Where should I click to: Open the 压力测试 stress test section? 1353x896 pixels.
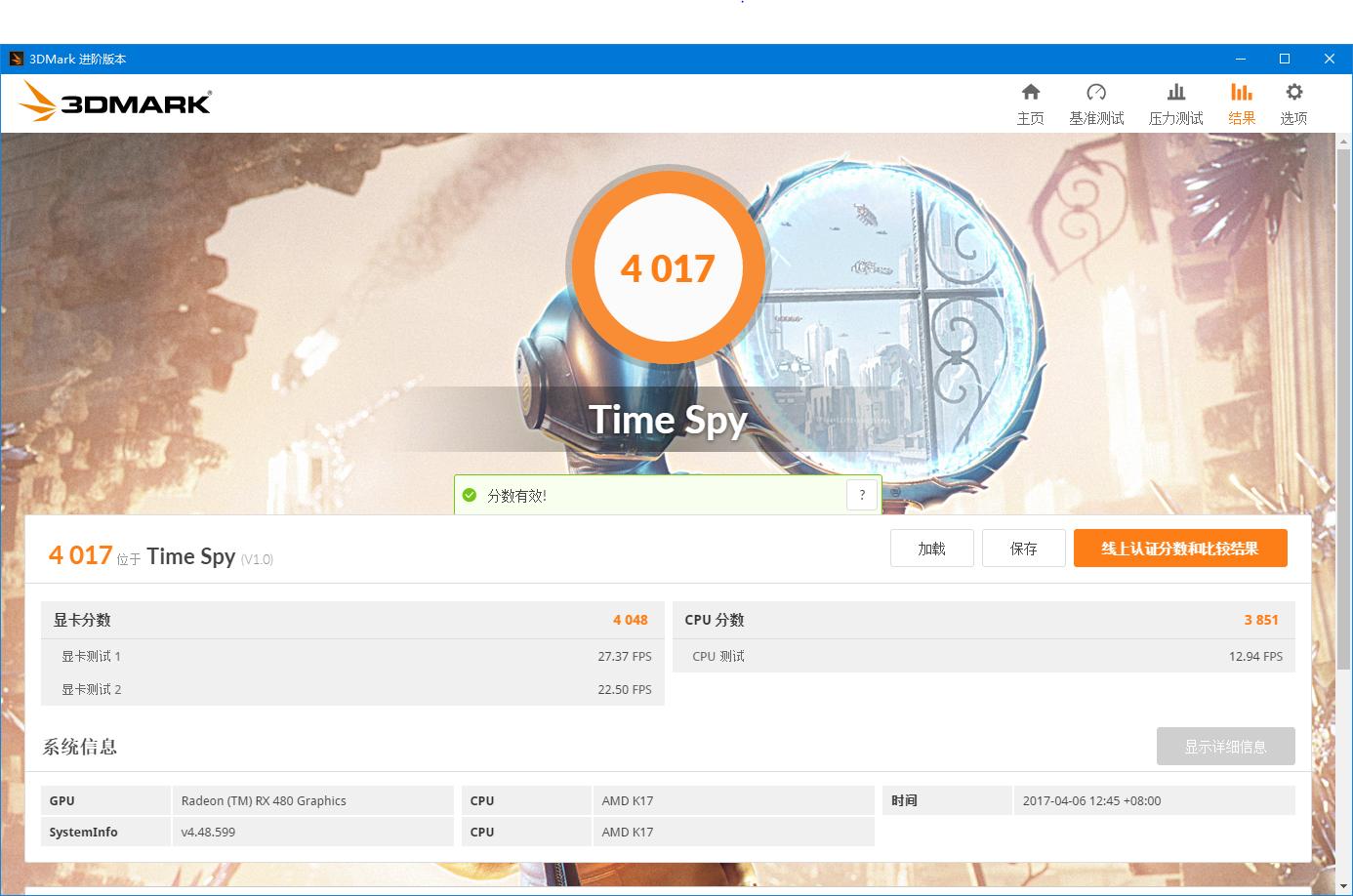[1175, 102]
